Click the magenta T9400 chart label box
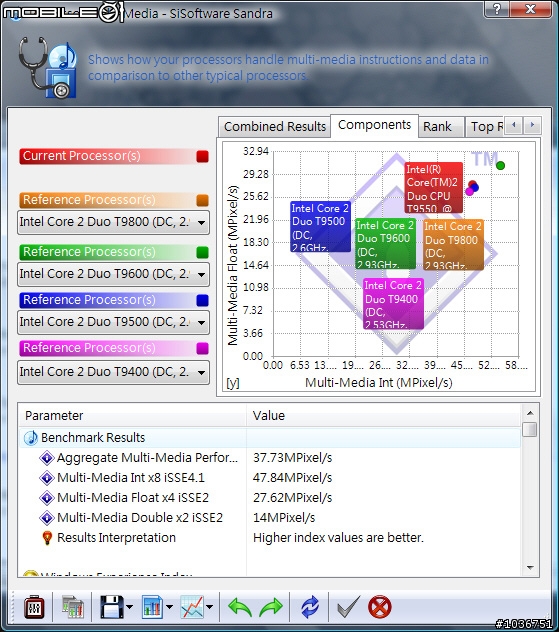 tap(393, 304)
